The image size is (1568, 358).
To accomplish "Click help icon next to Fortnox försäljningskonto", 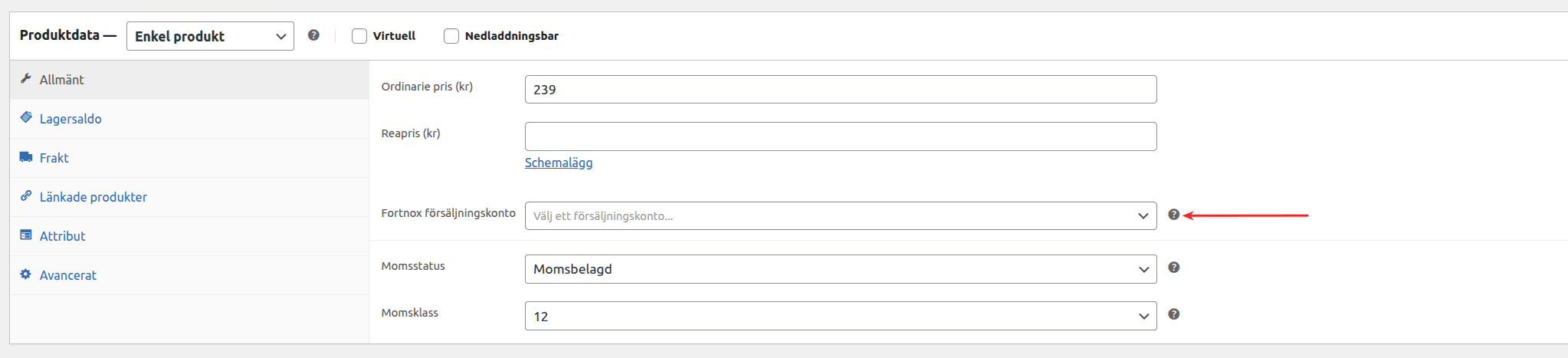I will click(x=1173, y=215).
